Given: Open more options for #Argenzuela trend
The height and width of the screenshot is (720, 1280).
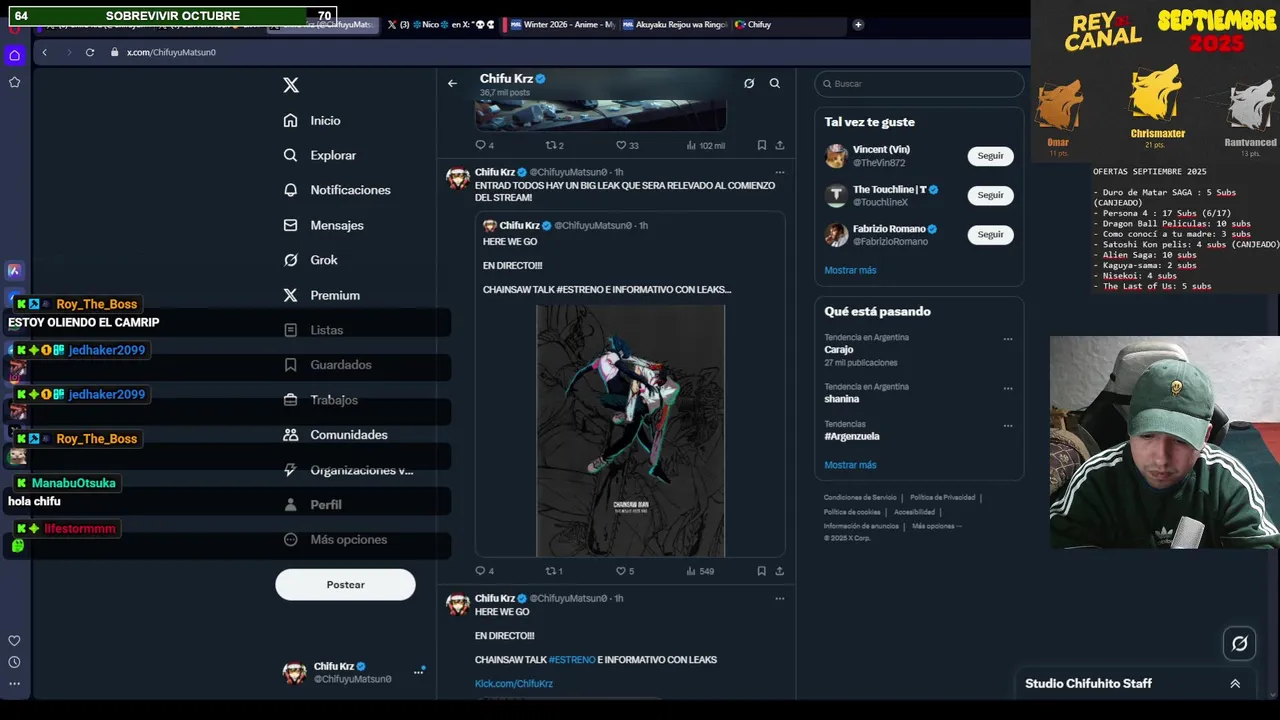Looking at the screenshot, I should click(x=1008, y=426).
